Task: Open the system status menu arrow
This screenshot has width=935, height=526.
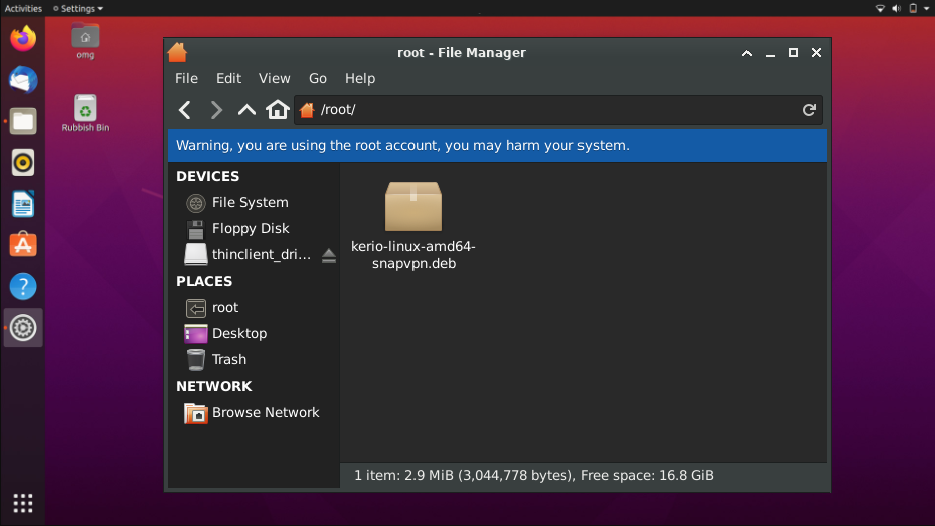Action: pos(927,8)
